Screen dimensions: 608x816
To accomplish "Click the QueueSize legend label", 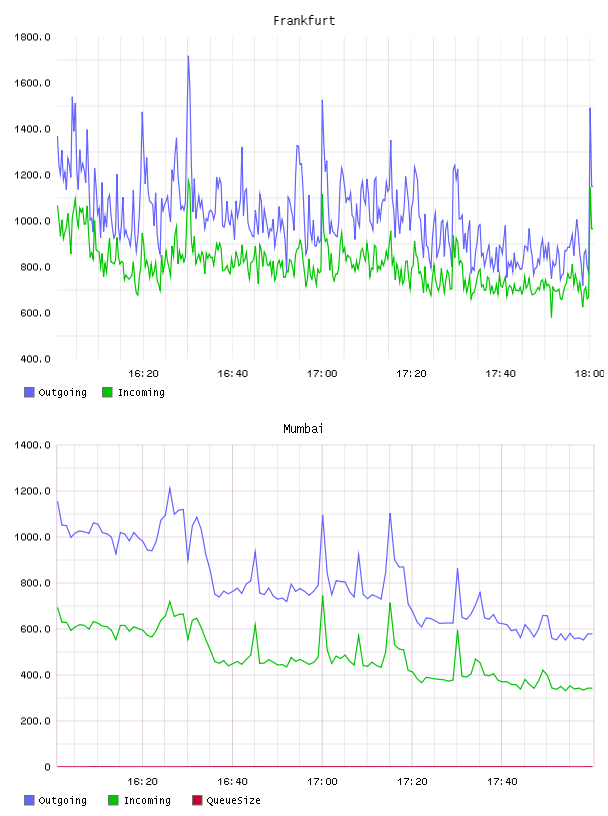I will pos(233,800).
